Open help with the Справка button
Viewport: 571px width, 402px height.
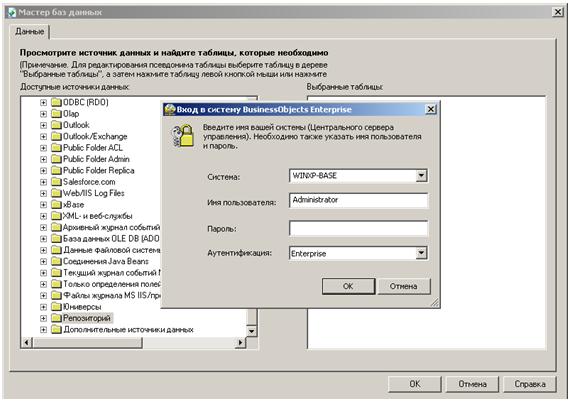[530, 384]
